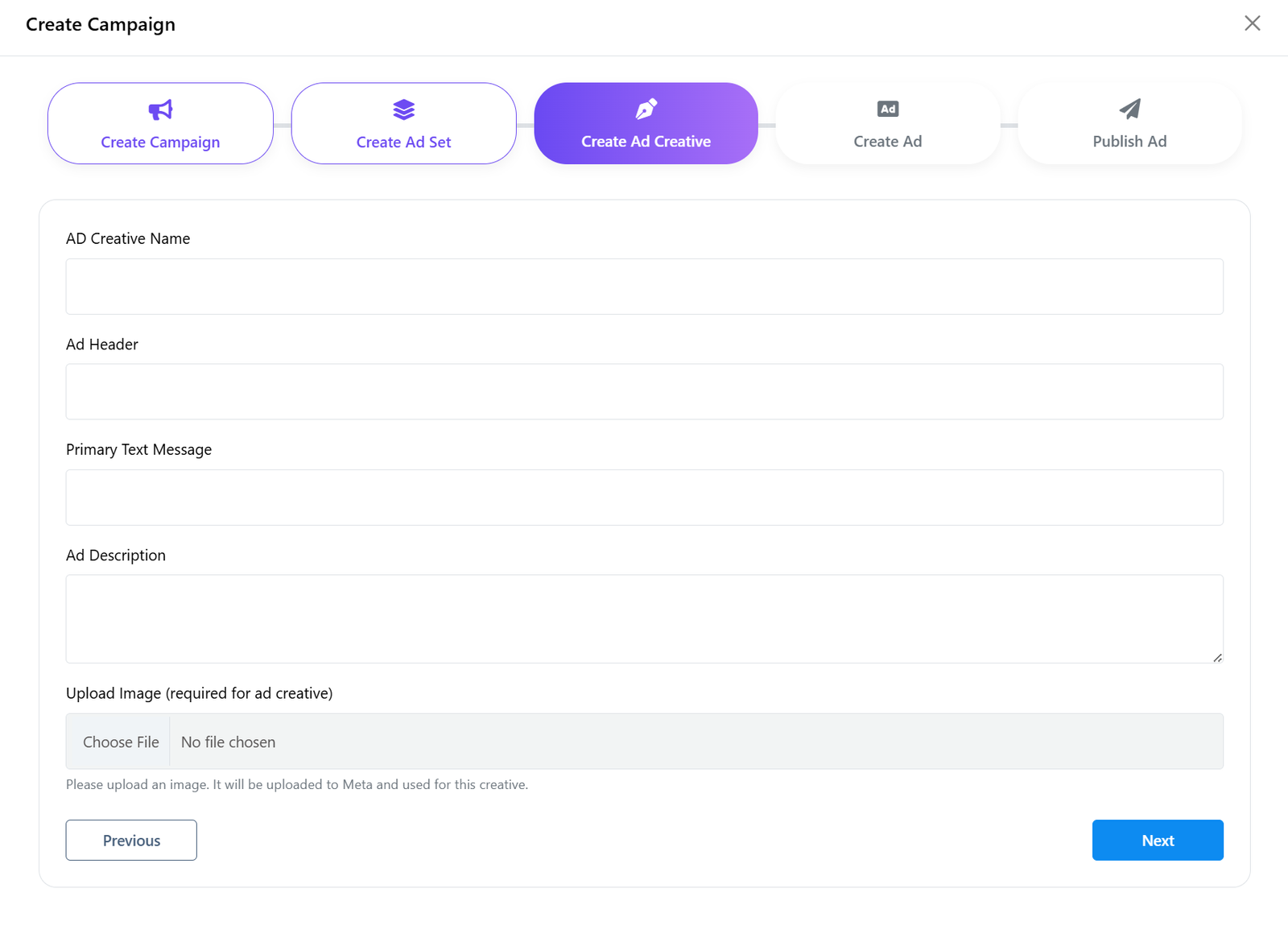This screenshot has height=938, width=1288.
Task: Click the Please upload an image helper text
Action: tap(297, 785)
